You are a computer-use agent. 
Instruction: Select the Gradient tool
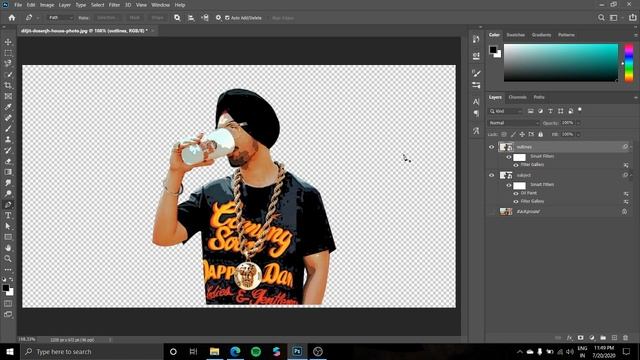(8, 172)
